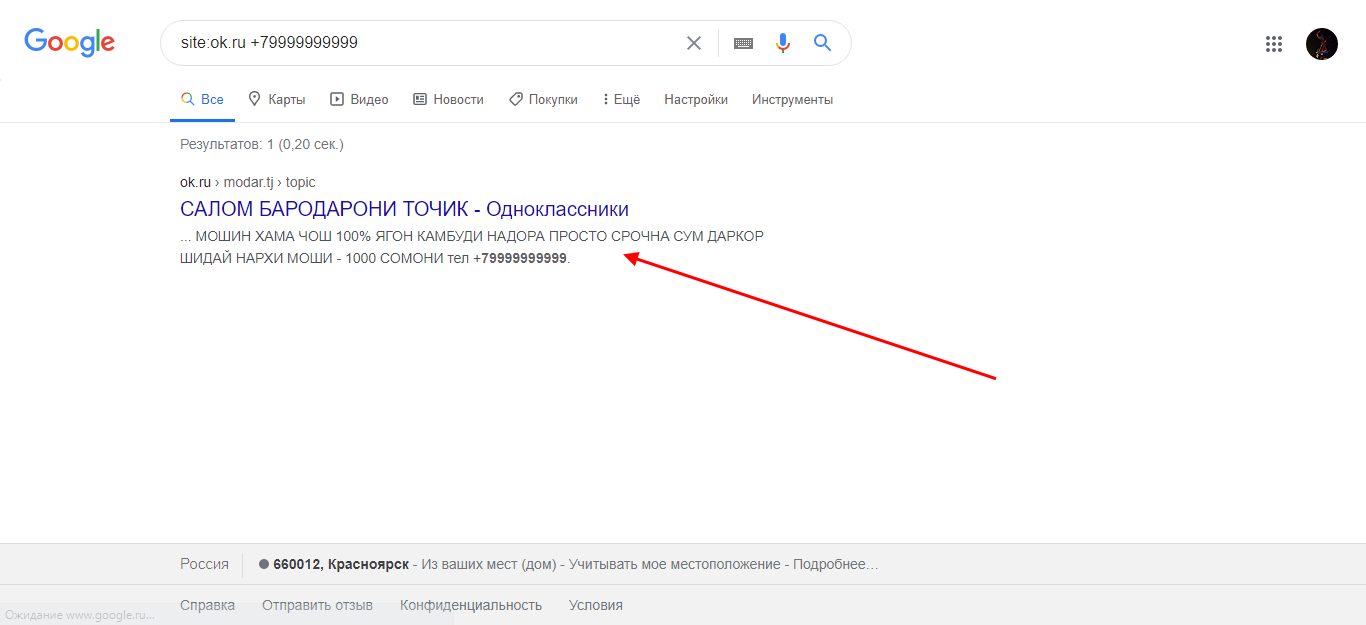The width and height of the screenshot is (1366, 625).
Task: Open the Новости results tab
Action: click(x=448, y=99)
